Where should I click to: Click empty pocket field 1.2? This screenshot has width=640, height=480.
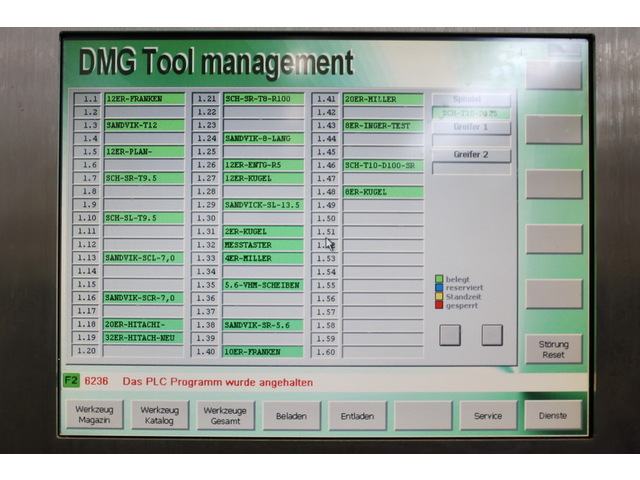(x=144, y=112)
